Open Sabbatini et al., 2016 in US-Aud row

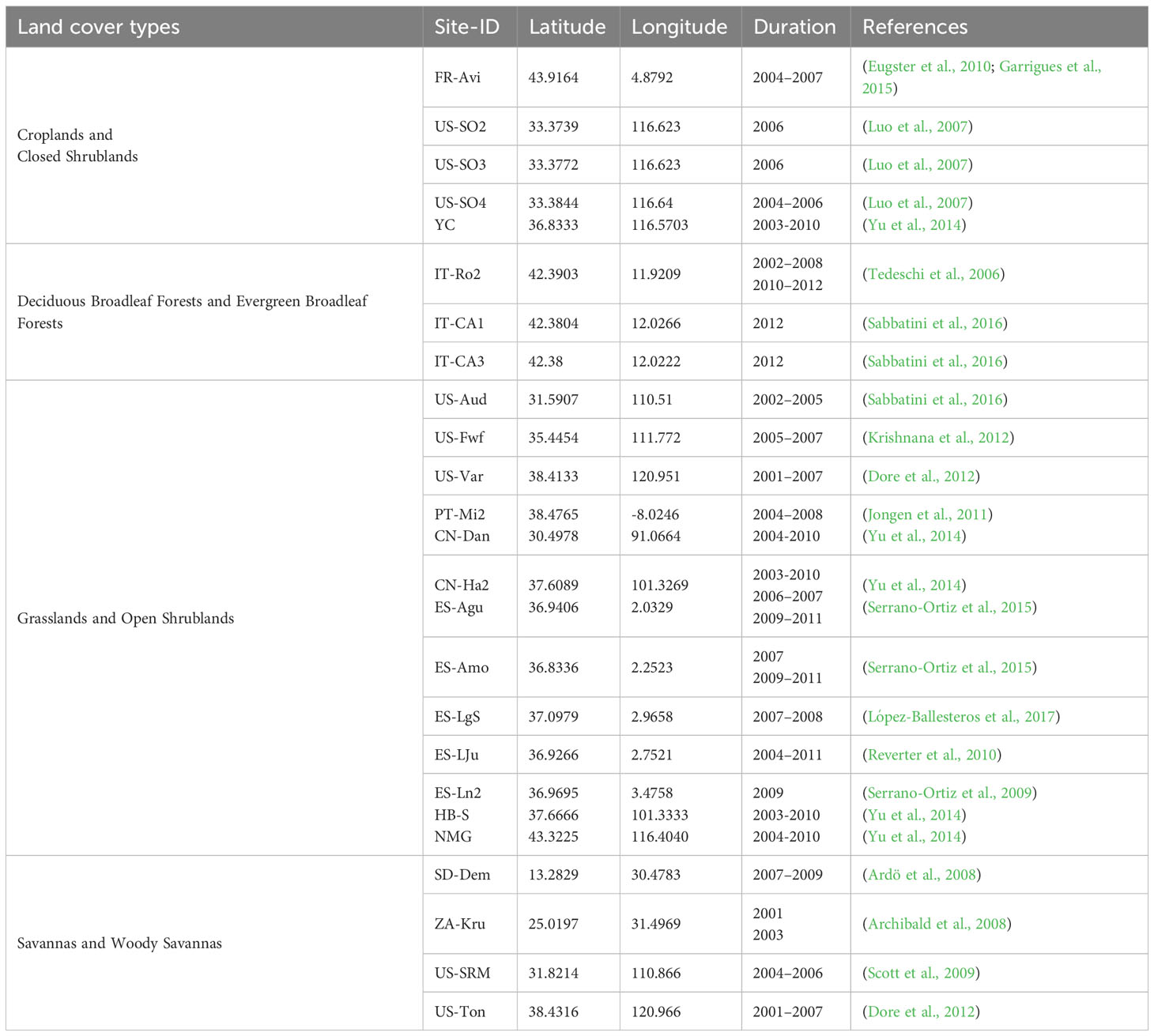[x=936, y=400]
